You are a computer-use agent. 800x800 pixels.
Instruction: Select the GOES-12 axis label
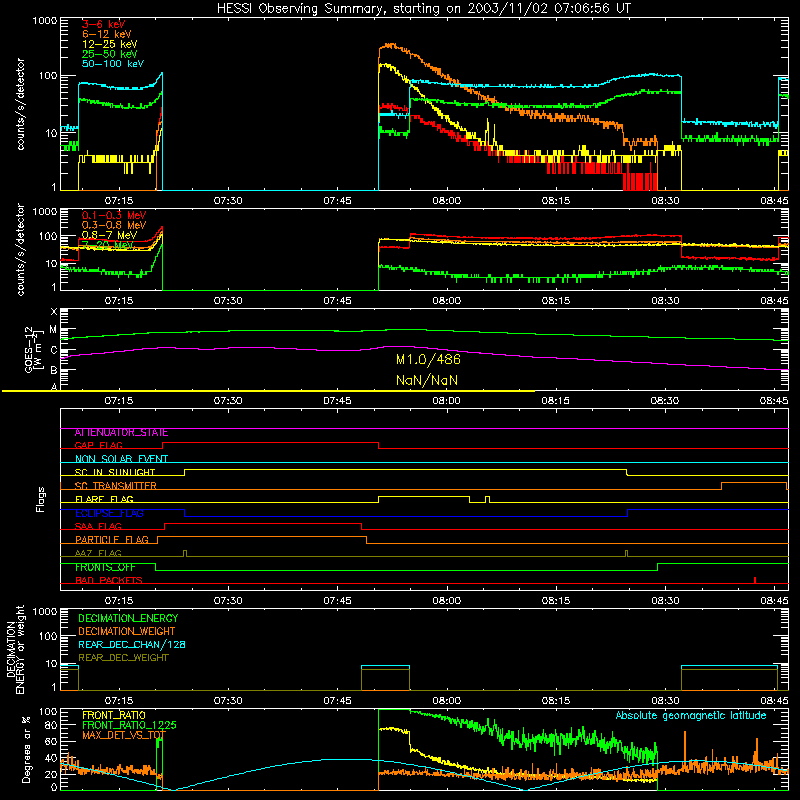click(33, 350)
